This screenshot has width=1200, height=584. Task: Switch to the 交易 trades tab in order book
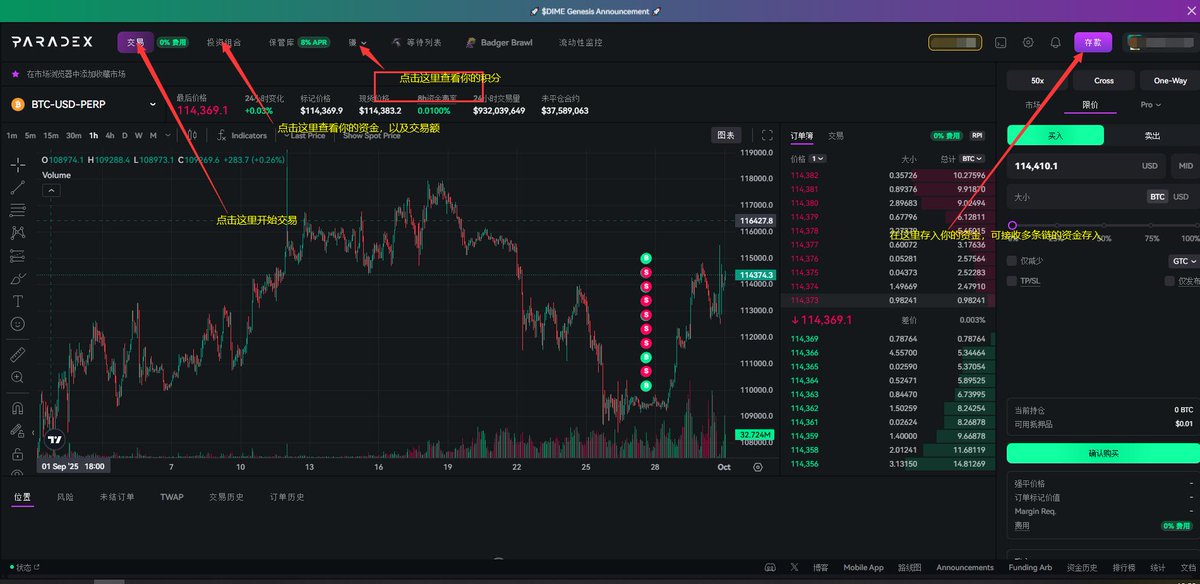coord(835,135)
